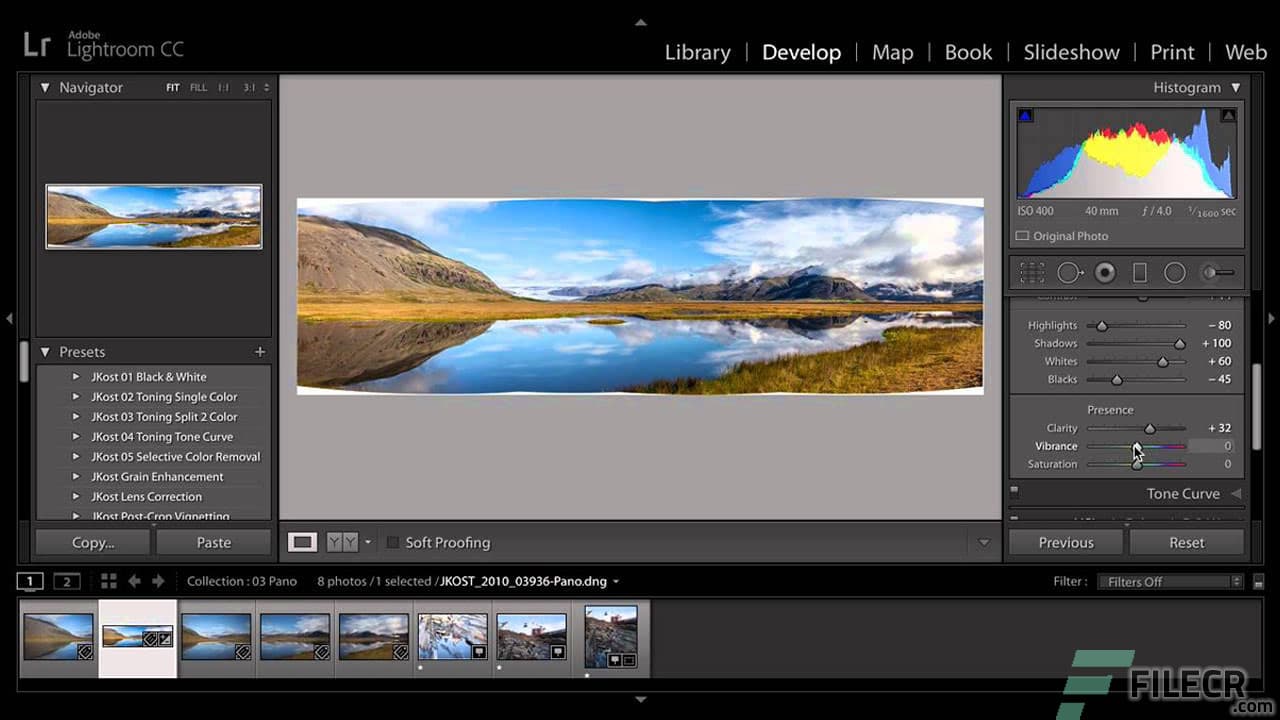Enable Soft Proofing
Image resolution: width=1280 pixels, height=720 pixels.
click(392, 542)
